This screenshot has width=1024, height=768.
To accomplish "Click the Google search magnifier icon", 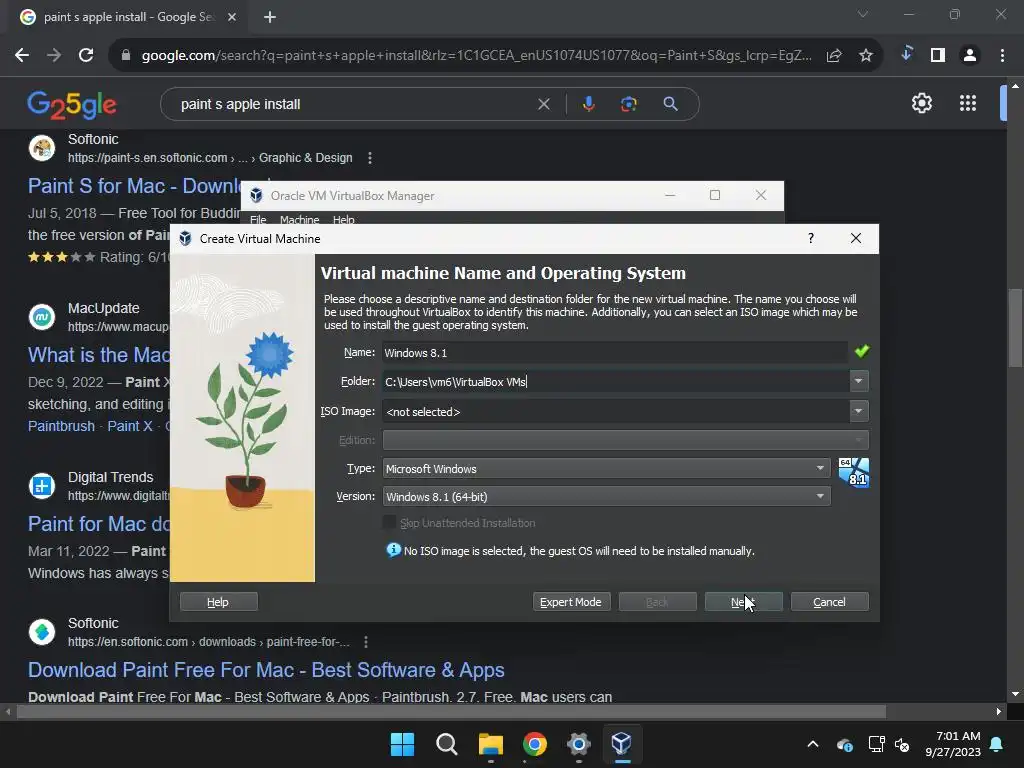I will point(671,104).
